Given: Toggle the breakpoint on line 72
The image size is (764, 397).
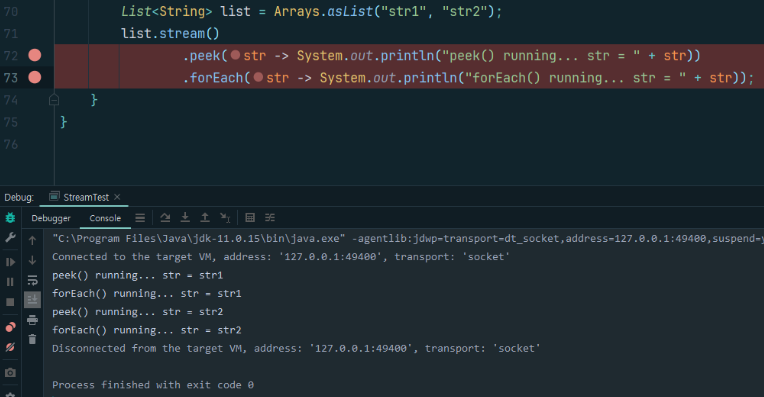Looking at the screenshot, I should 35,55.
